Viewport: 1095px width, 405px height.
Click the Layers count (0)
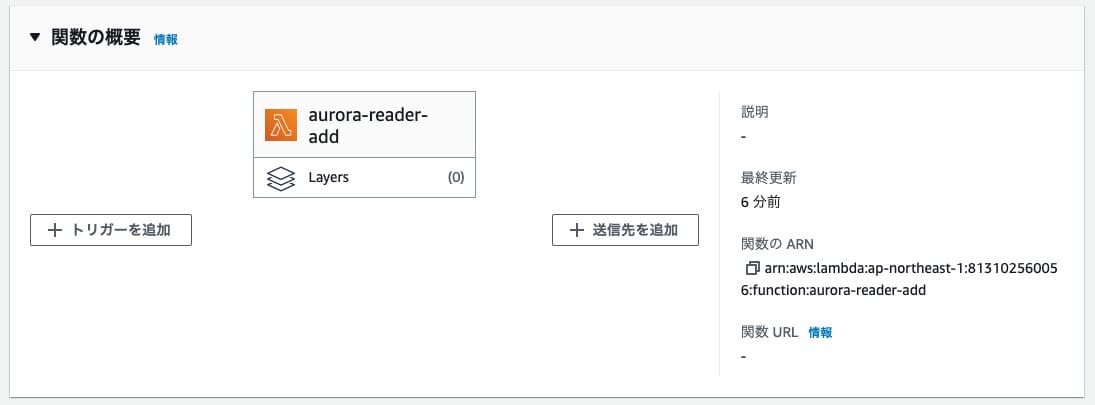tap(455, 178)
